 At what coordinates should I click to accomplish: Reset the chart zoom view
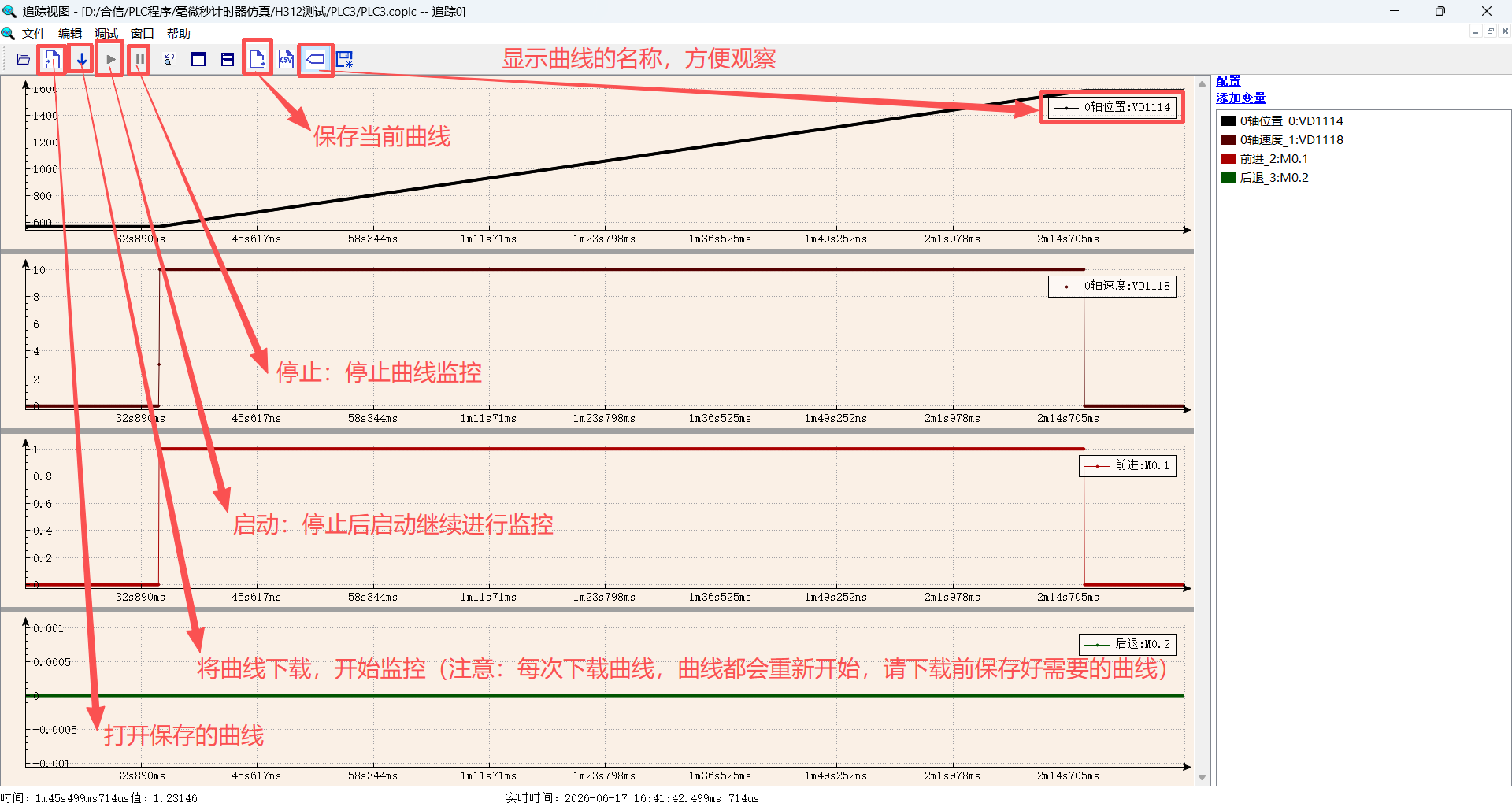(x=169, y=59)
